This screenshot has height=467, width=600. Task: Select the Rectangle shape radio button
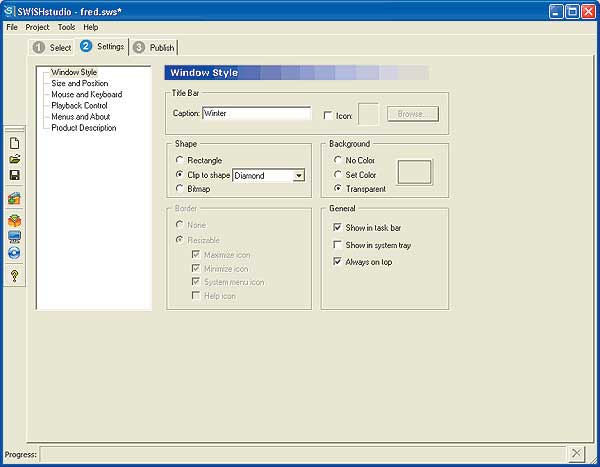tap(179, 160)
